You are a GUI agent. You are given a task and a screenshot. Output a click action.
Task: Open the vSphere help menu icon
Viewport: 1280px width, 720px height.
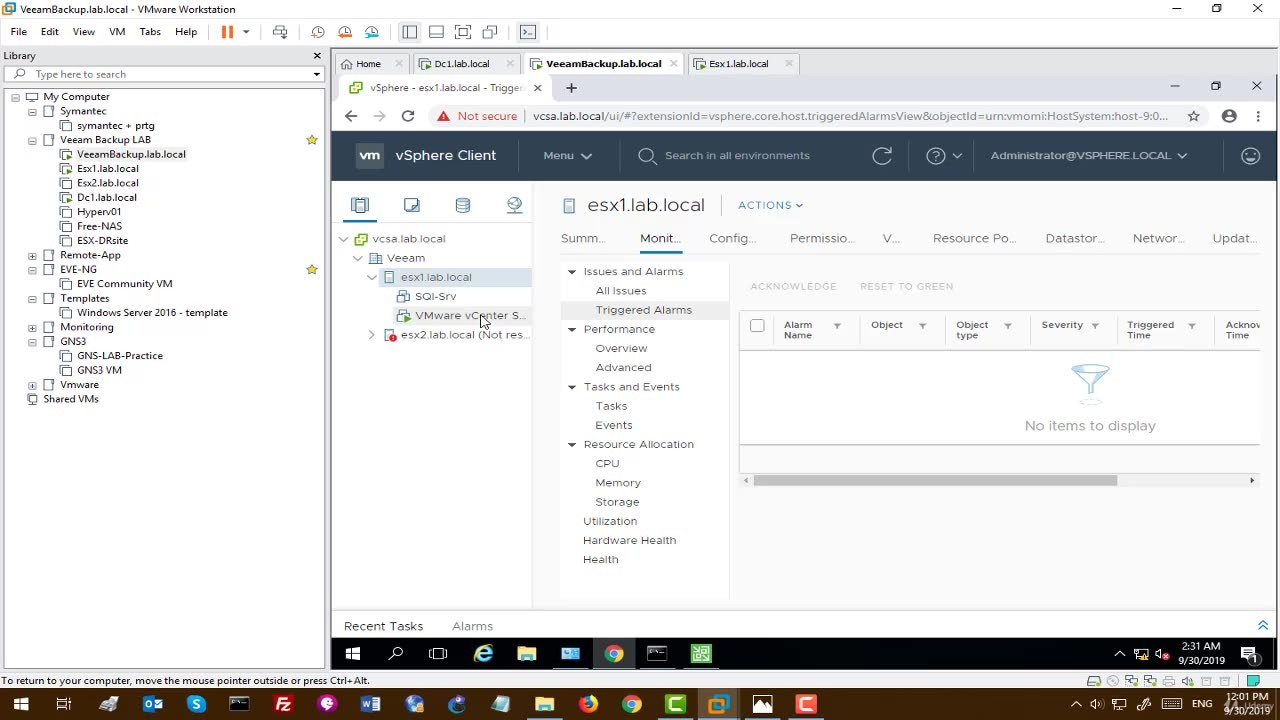pos(936,156)
